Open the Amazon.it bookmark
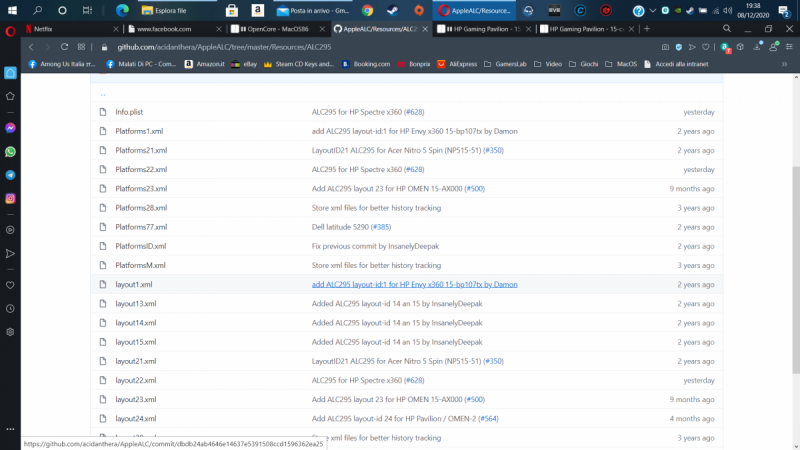 click(x=205, y=64)
